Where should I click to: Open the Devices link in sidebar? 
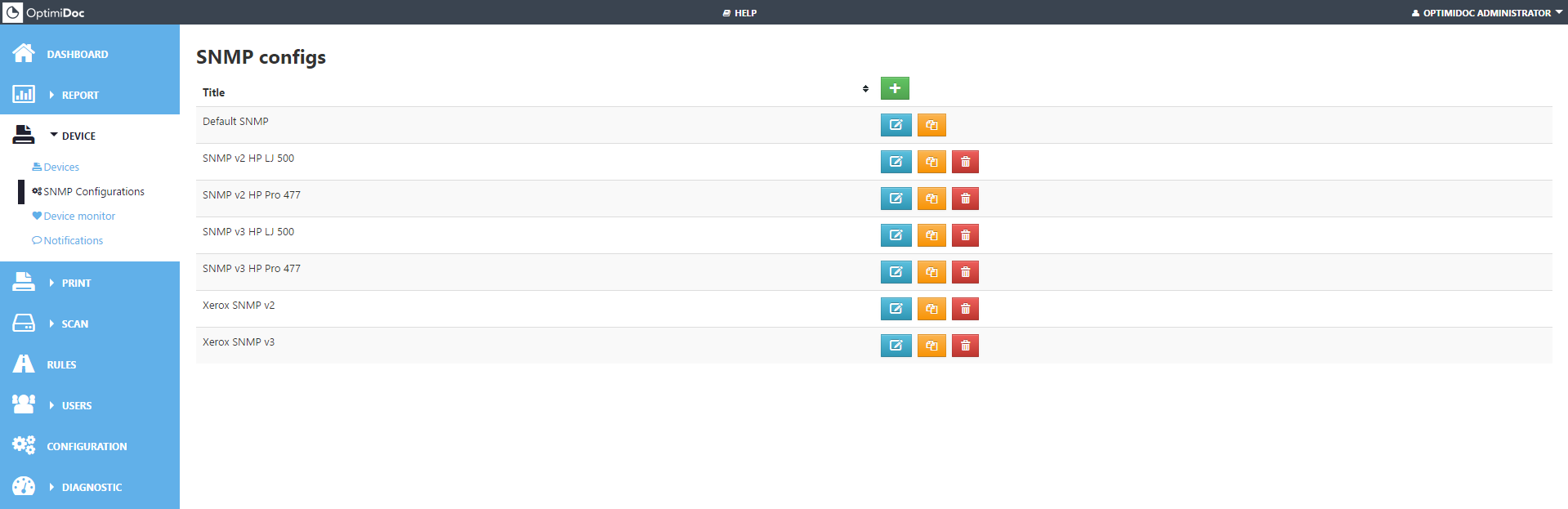coord(61,167)
